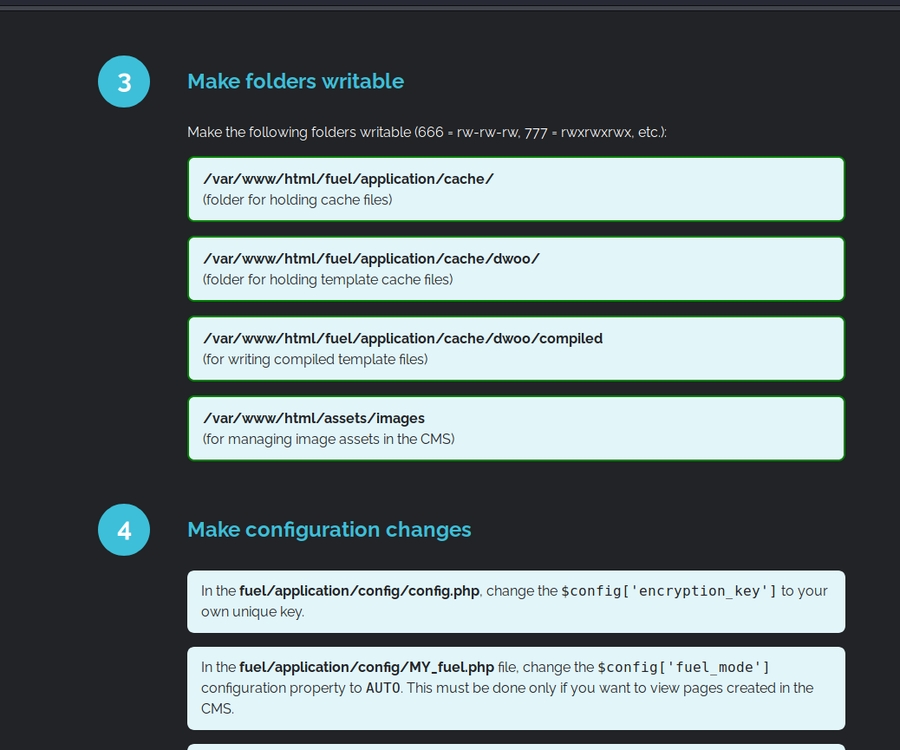The height and width of the screenshot is (750, 900).
Task: Click '(folder for holding template cache files)' text
Action: 327,279
